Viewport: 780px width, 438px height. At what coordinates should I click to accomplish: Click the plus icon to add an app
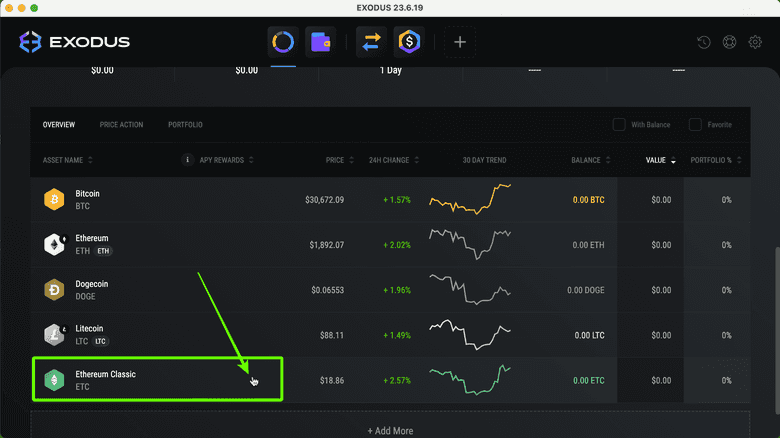coord(460,42)
